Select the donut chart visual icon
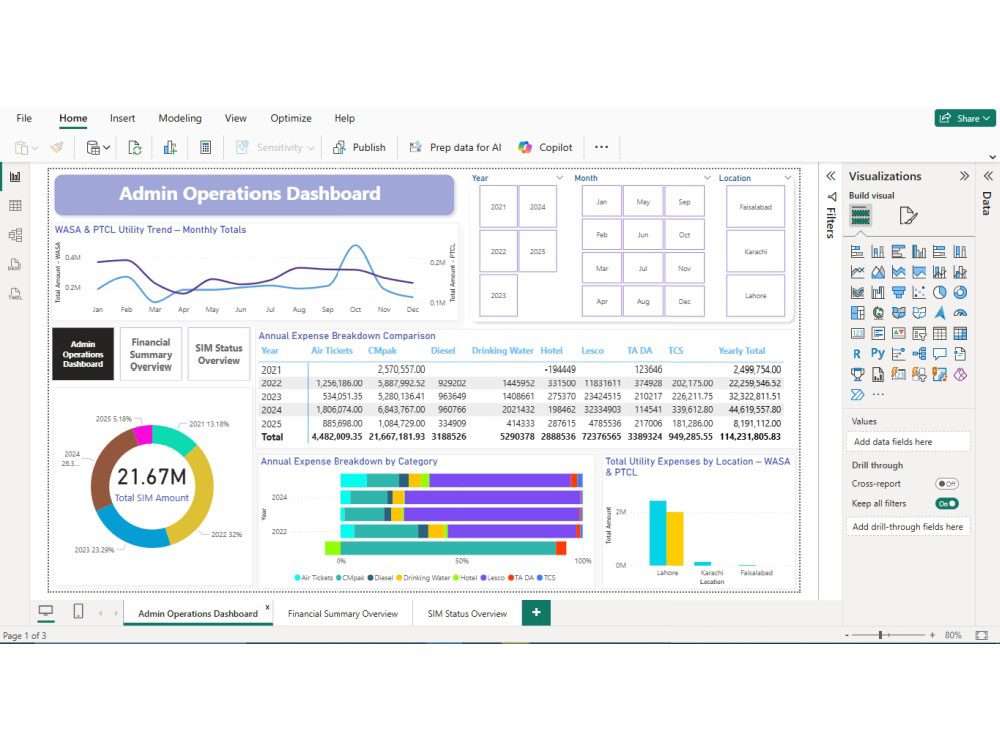This screenshot has height=750, width=1000. click(x=960, y=293)
